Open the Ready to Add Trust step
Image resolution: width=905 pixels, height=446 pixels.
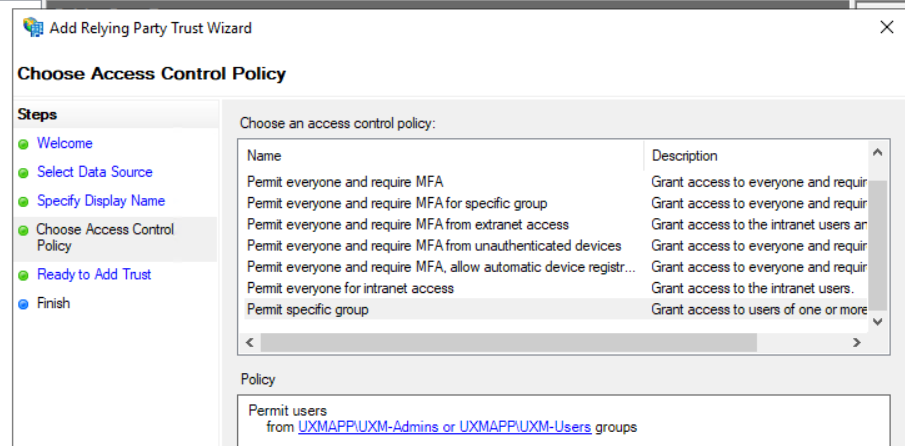coord(93,274)
